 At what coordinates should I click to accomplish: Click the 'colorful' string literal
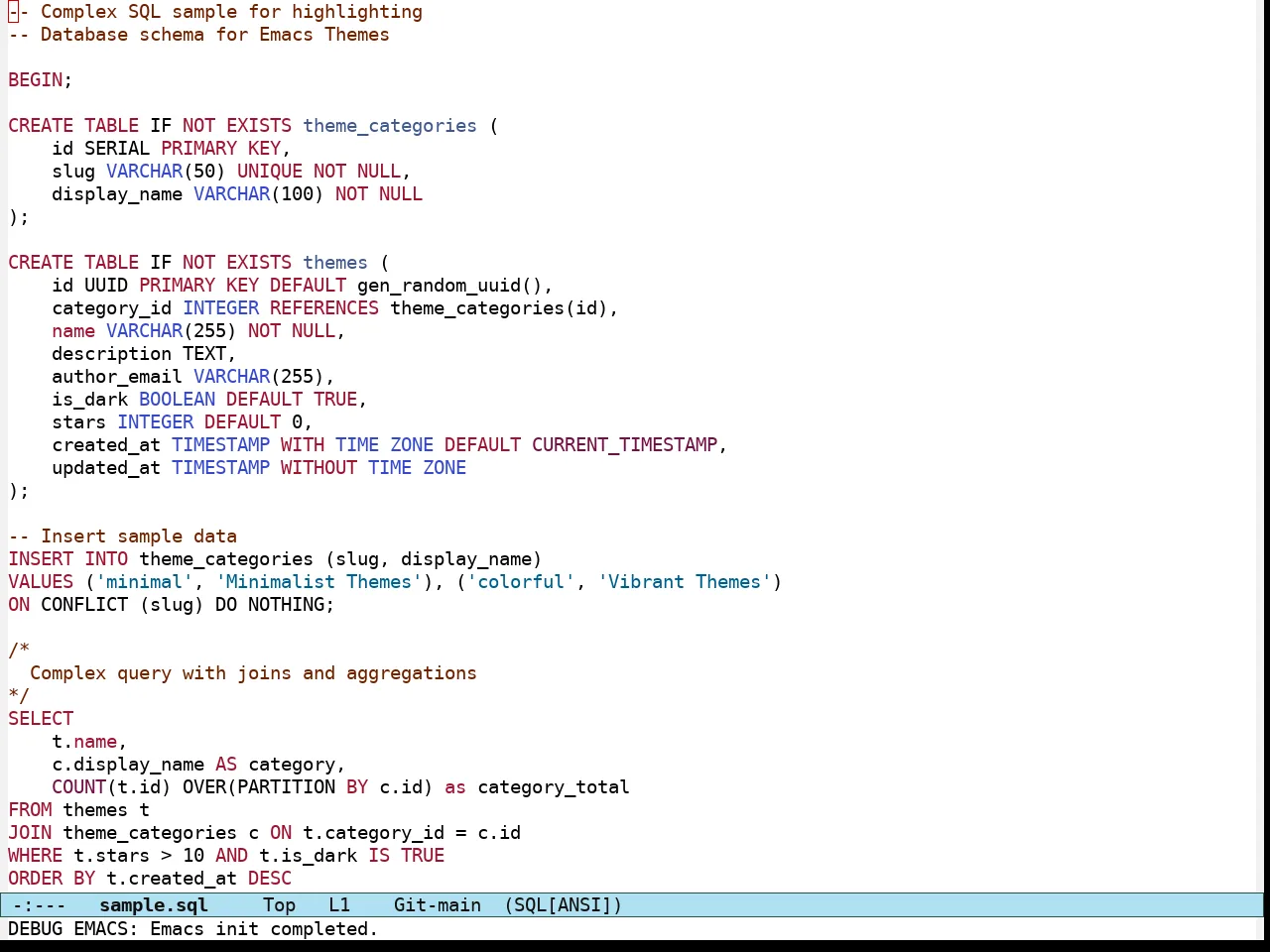pyautogui.click(x=521, y=582)
